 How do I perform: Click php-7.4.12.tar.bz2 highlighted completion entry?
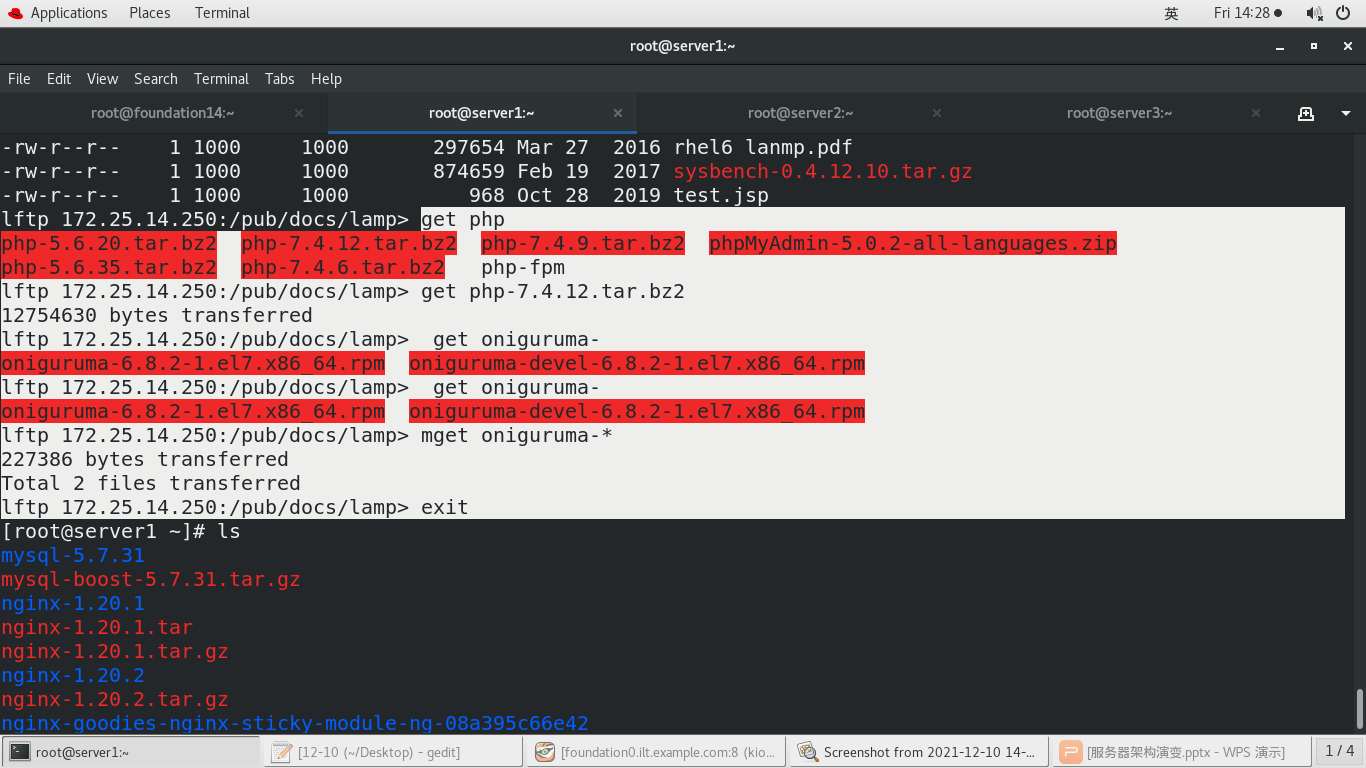click(x=349, y=243)
